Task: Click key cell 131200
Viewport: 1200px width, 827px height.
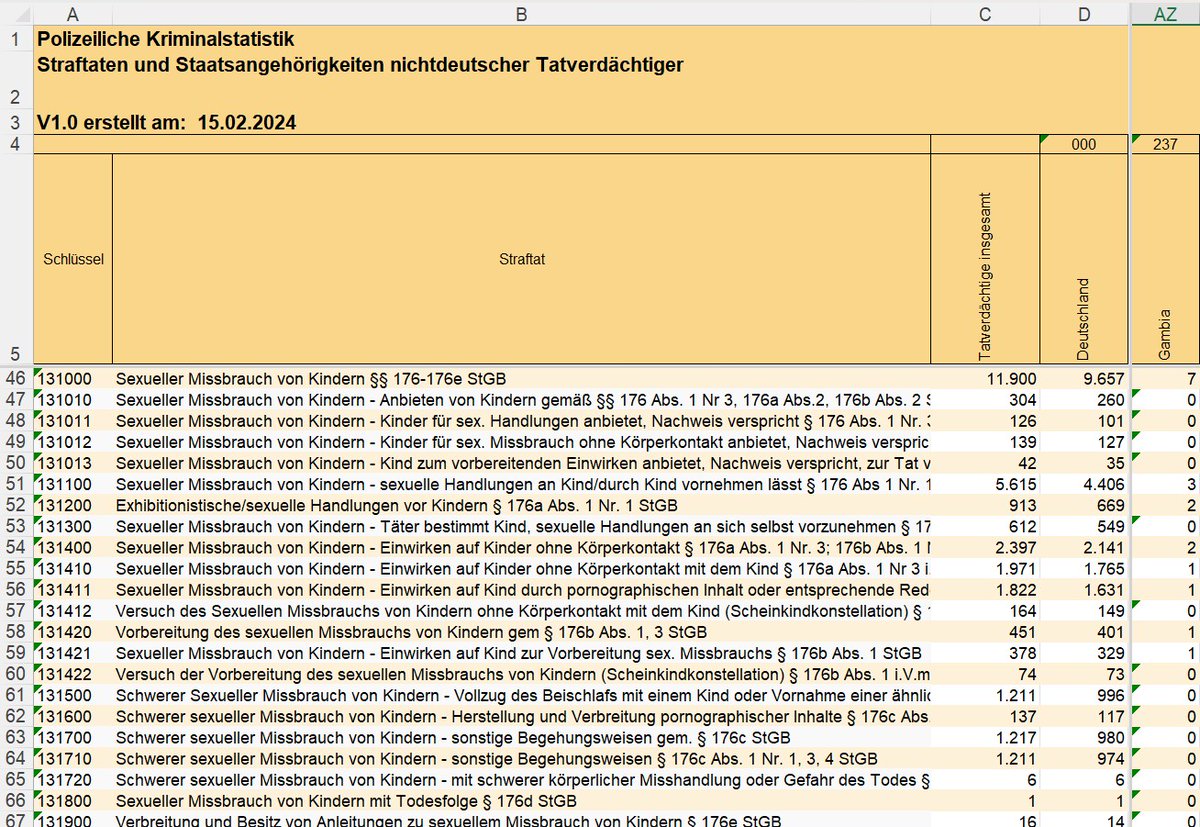Action: pos(73,505)
